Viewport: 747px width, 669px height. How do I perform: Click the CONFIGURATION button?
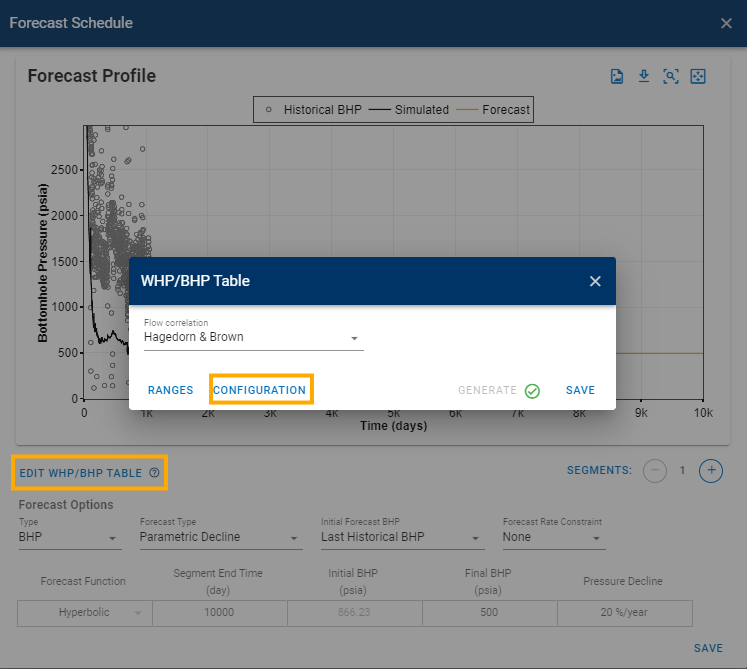coord(260,390)
